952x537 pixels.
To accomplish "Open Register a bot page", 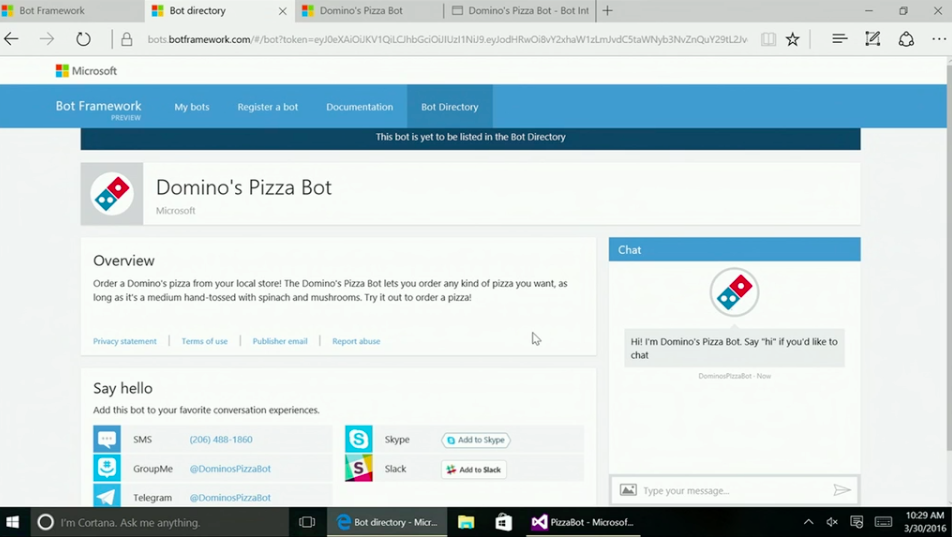I will [x=268, y=107].
